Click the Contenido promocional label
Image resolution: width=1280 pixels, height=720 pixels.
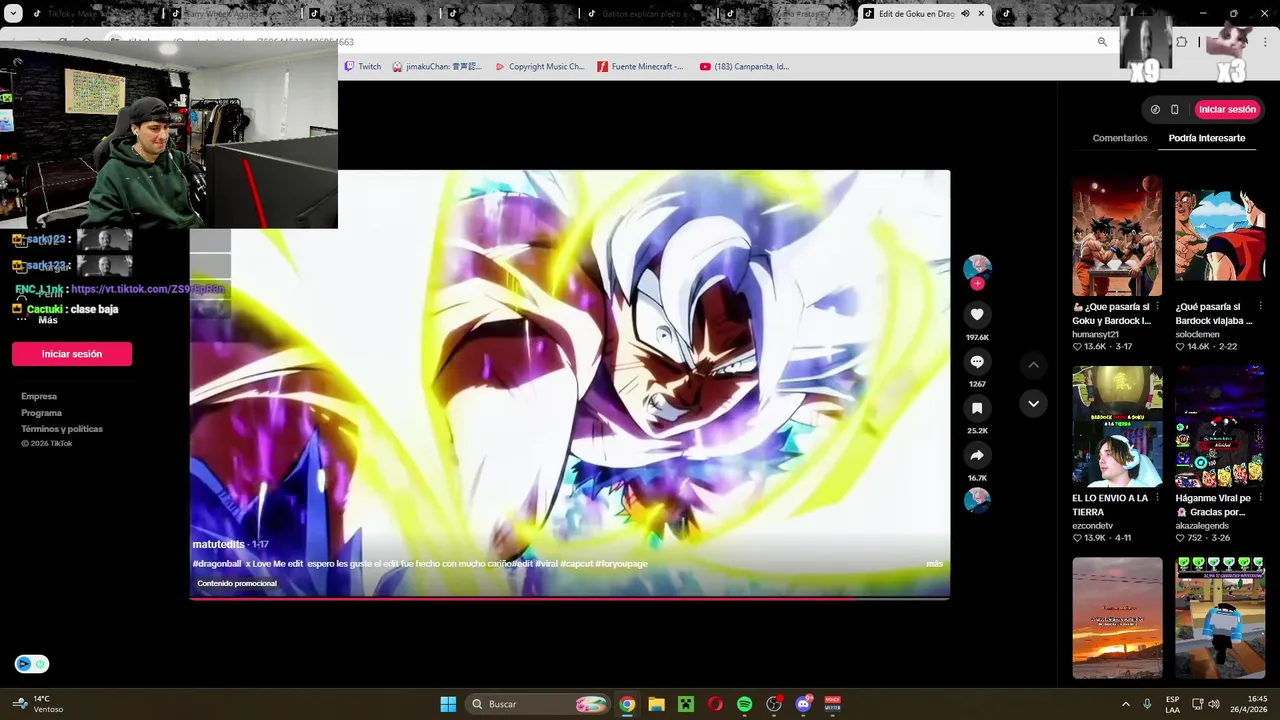point(237,583)
